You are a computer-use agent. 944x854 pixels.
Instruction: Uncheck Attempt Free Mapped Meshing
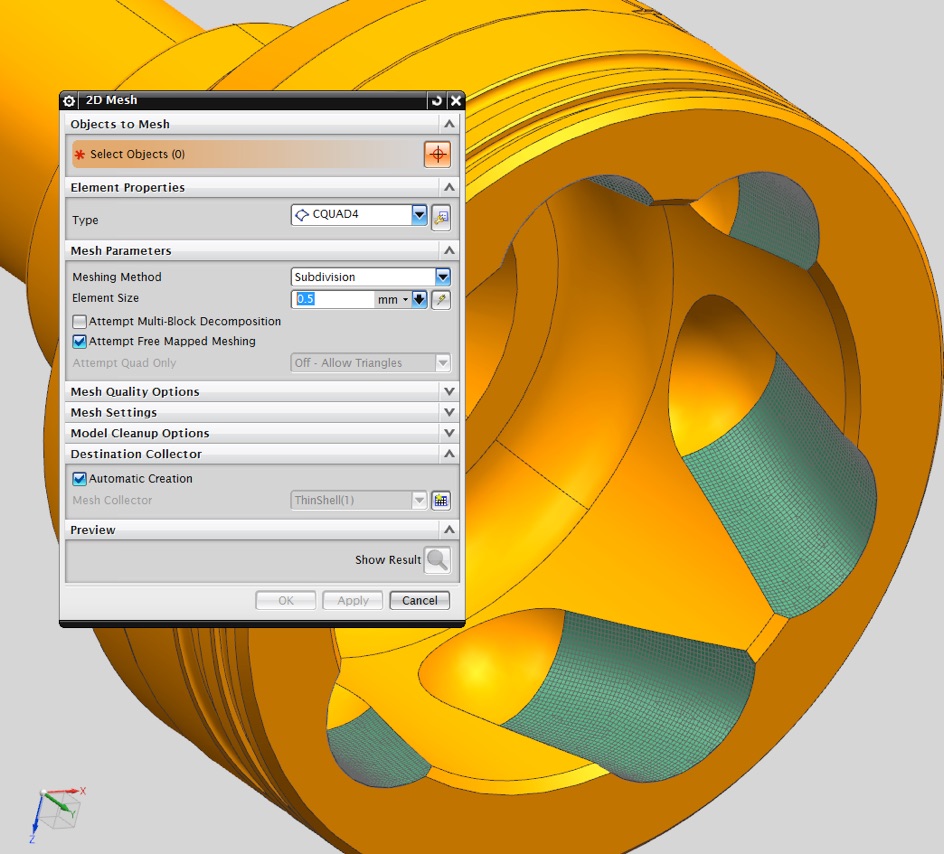[79, 342]
